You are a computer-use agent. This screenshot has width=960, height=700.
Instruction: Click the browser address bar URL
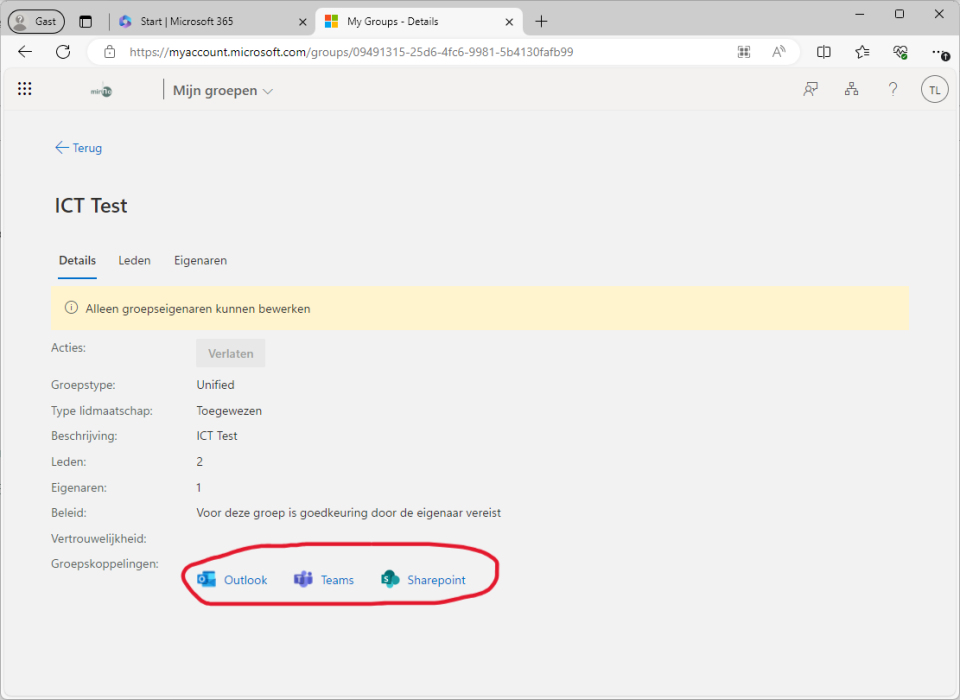[x=350, y=52]
